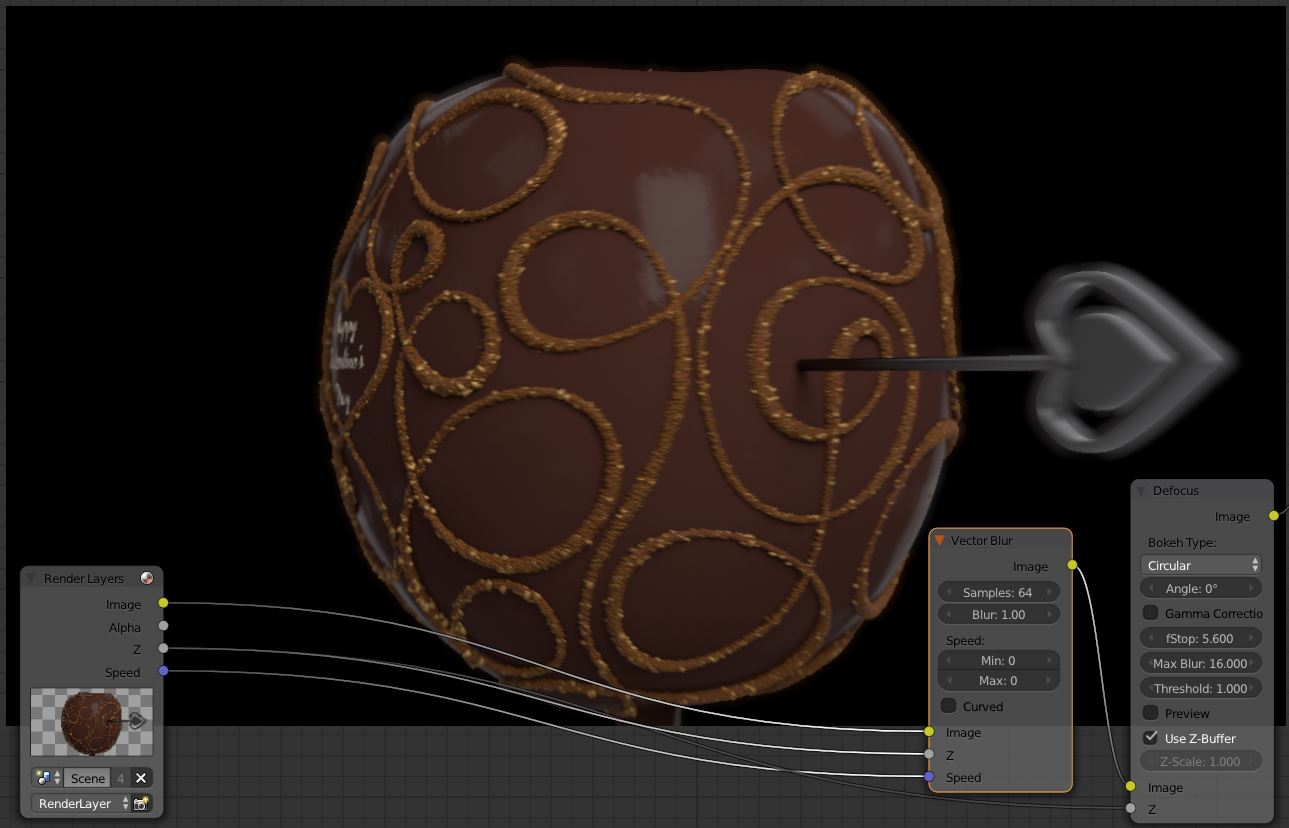
Task: Enable the Curved checkbox in Vector Blur
Action: point(949,706)
